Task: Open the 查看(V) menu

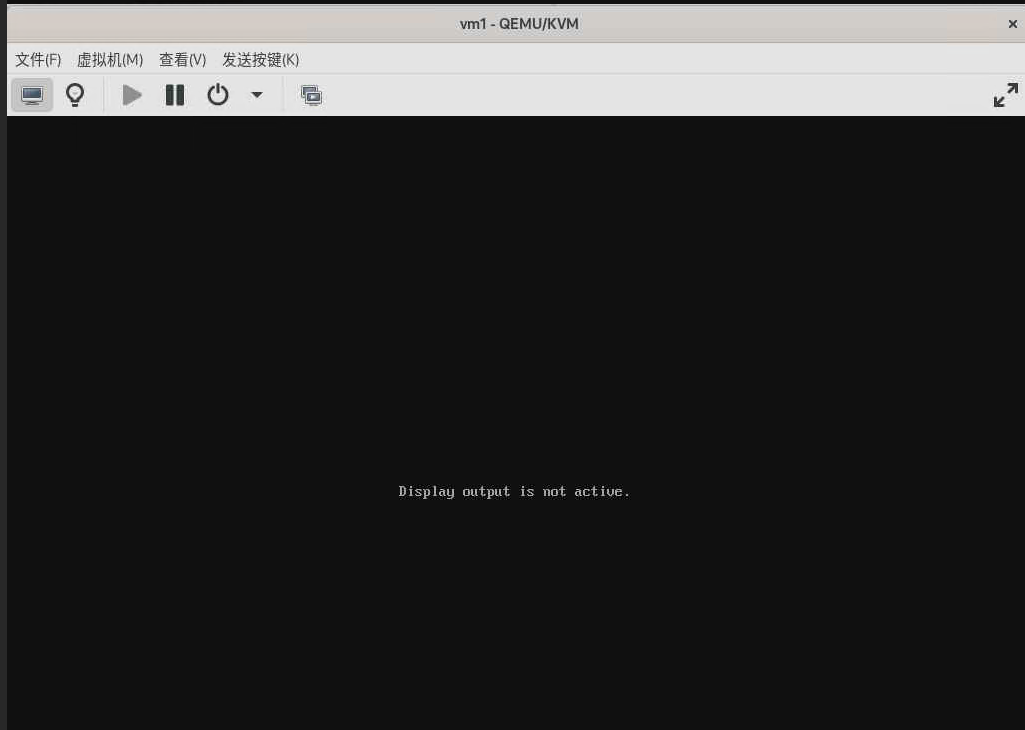Action: click(182, 60)
